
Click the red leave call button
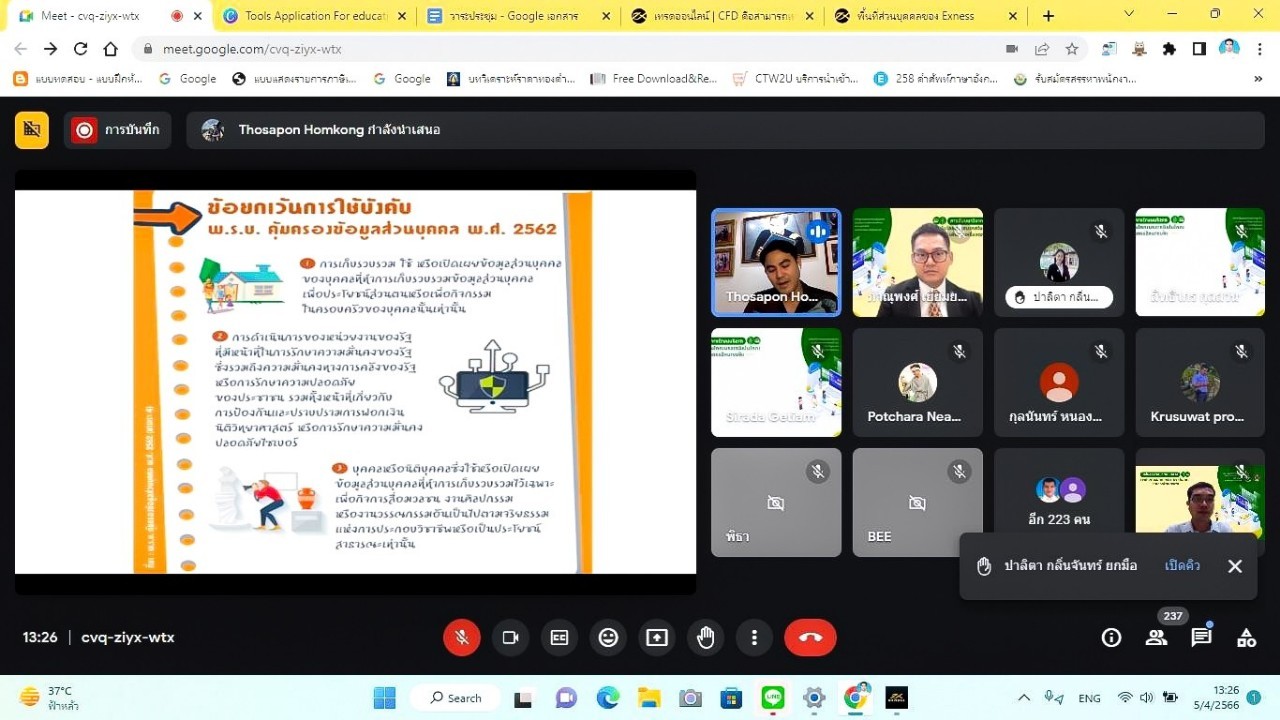pos(810,637)
